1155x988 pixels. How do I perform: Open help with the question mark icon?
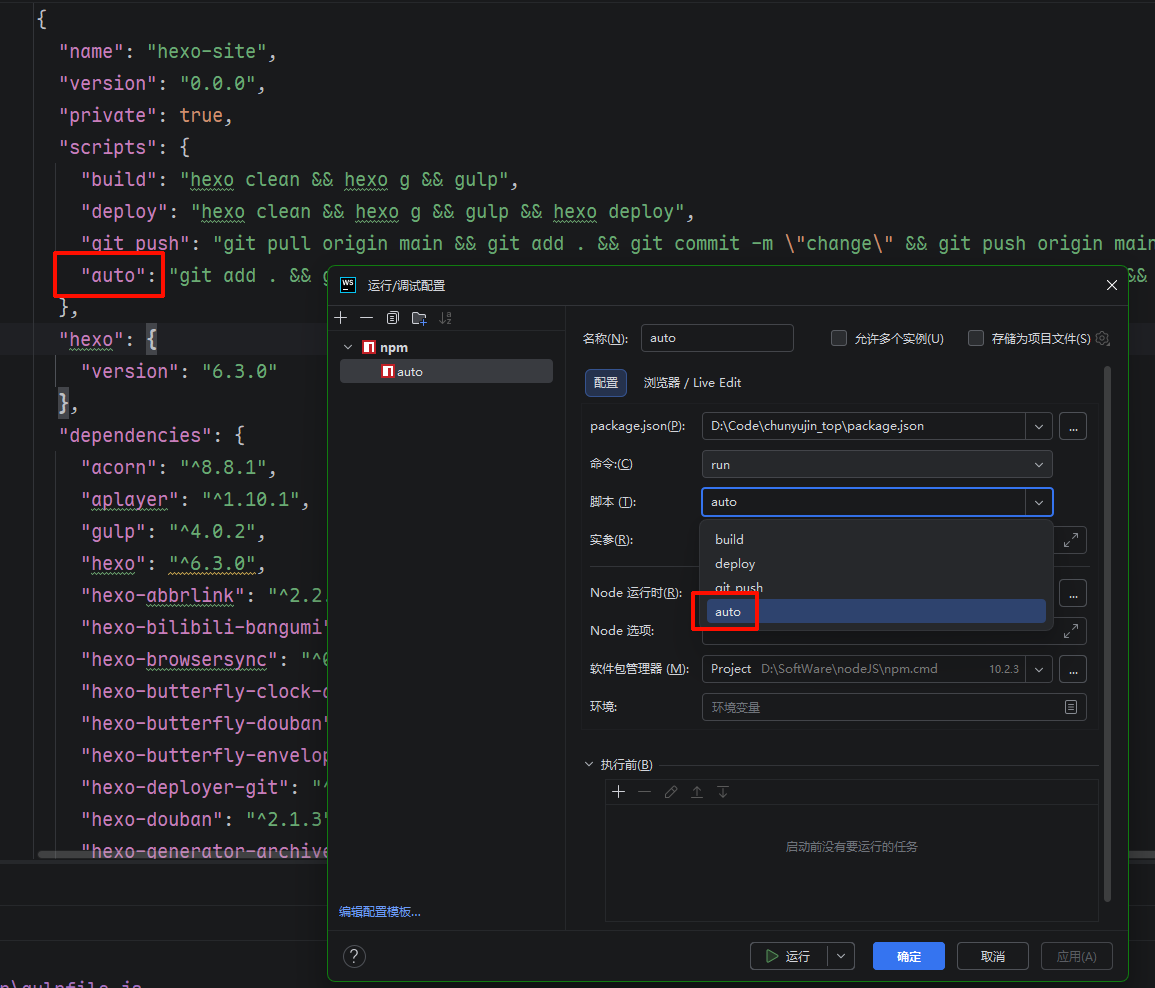[353, 956]
